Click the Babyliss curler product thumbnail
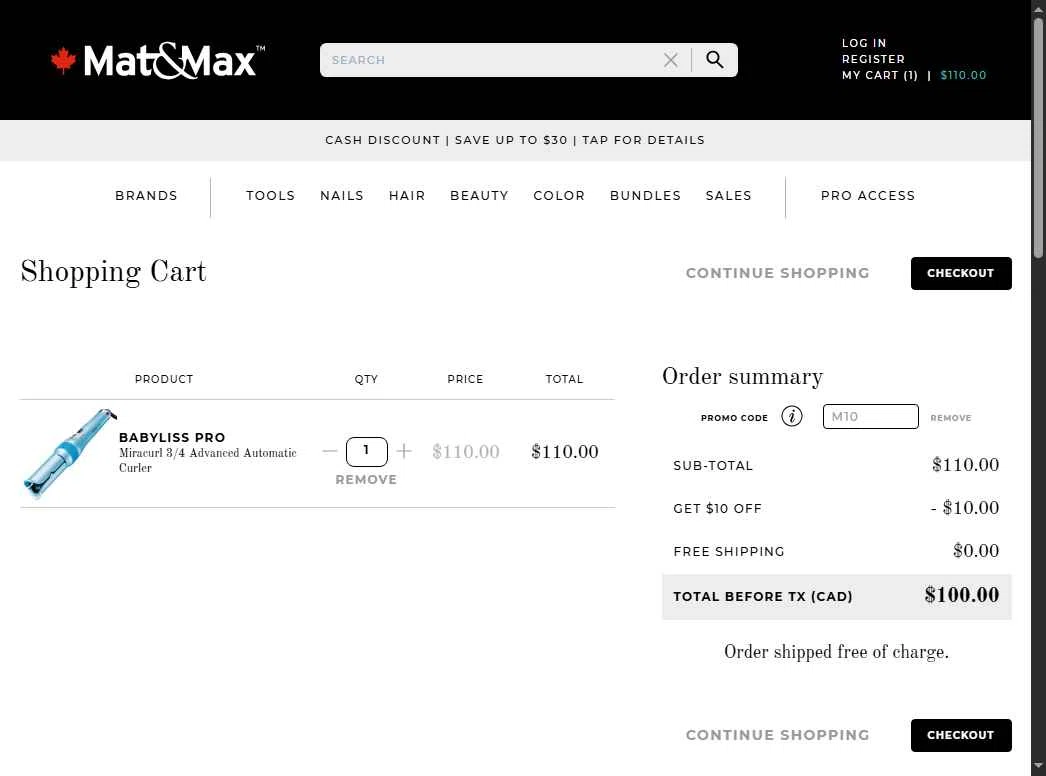1046x776 pixels. point(70,453)
